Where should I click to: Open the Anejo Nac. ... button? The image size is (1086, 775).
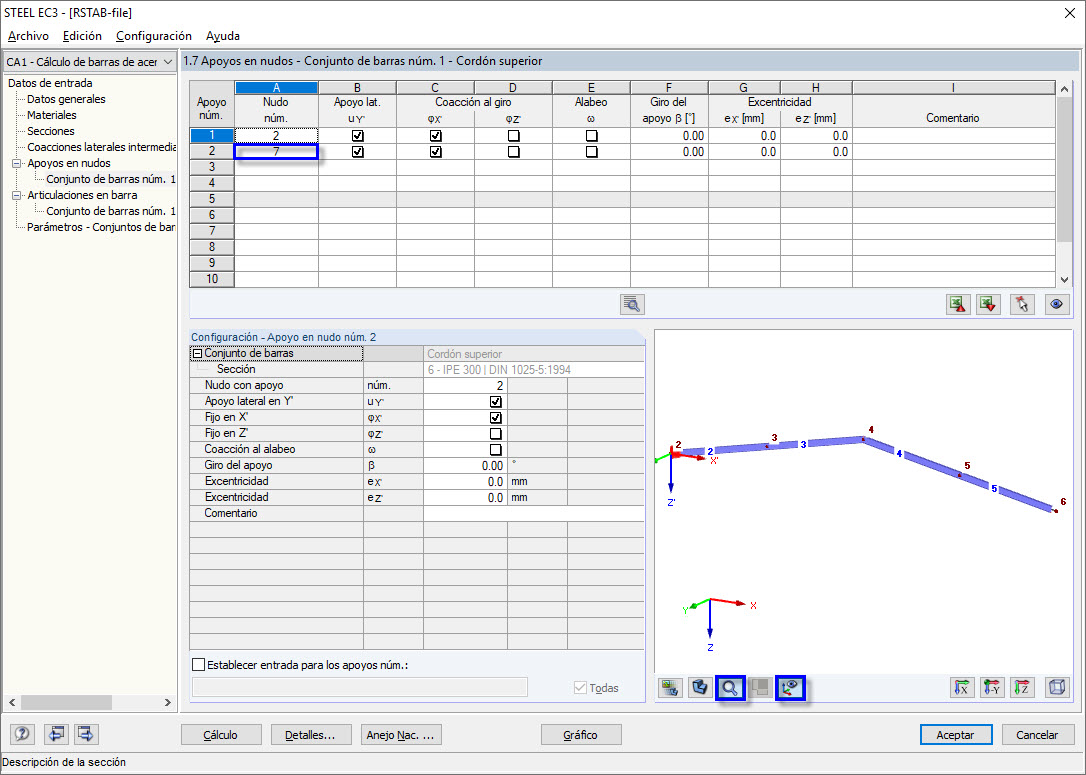pos(400,735)
